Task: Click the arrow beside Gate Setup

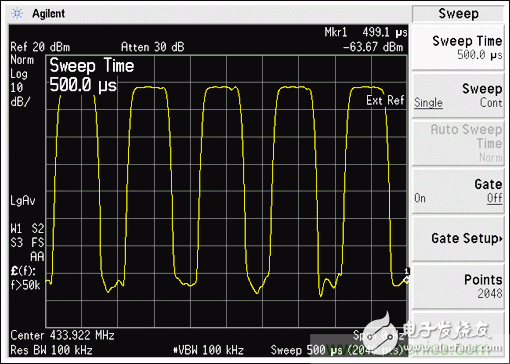Action: point(501,239)
